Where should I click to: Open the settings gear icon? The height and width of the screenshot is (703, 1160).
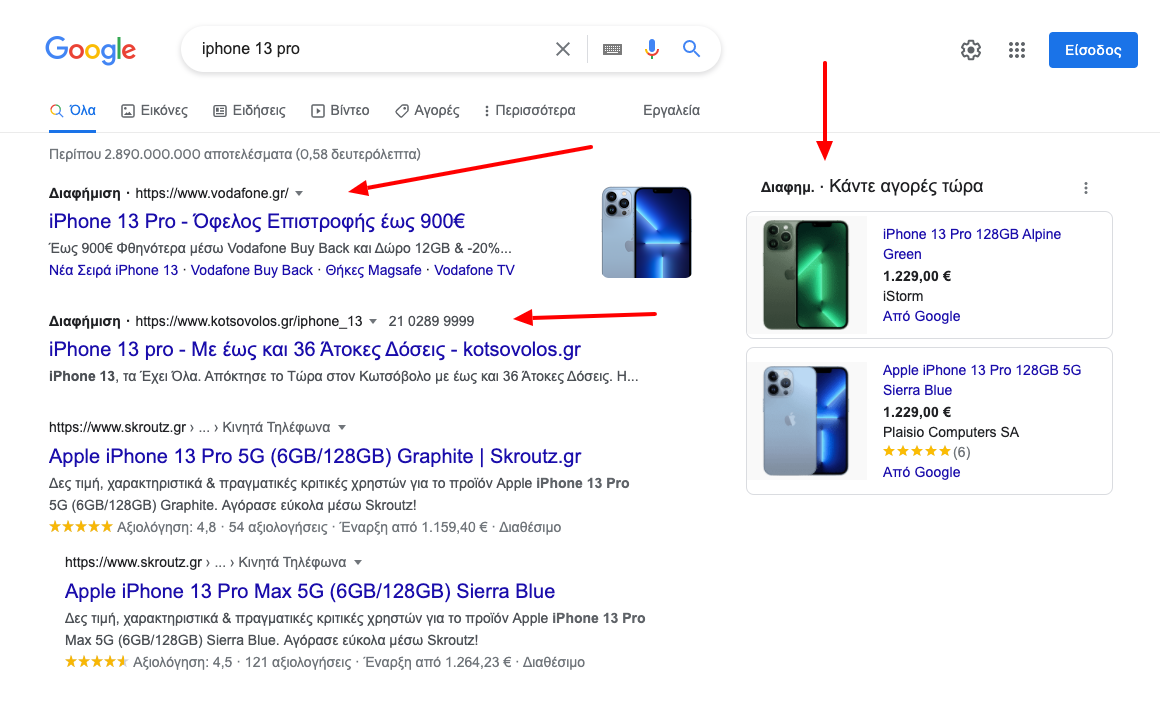[971, 50]
